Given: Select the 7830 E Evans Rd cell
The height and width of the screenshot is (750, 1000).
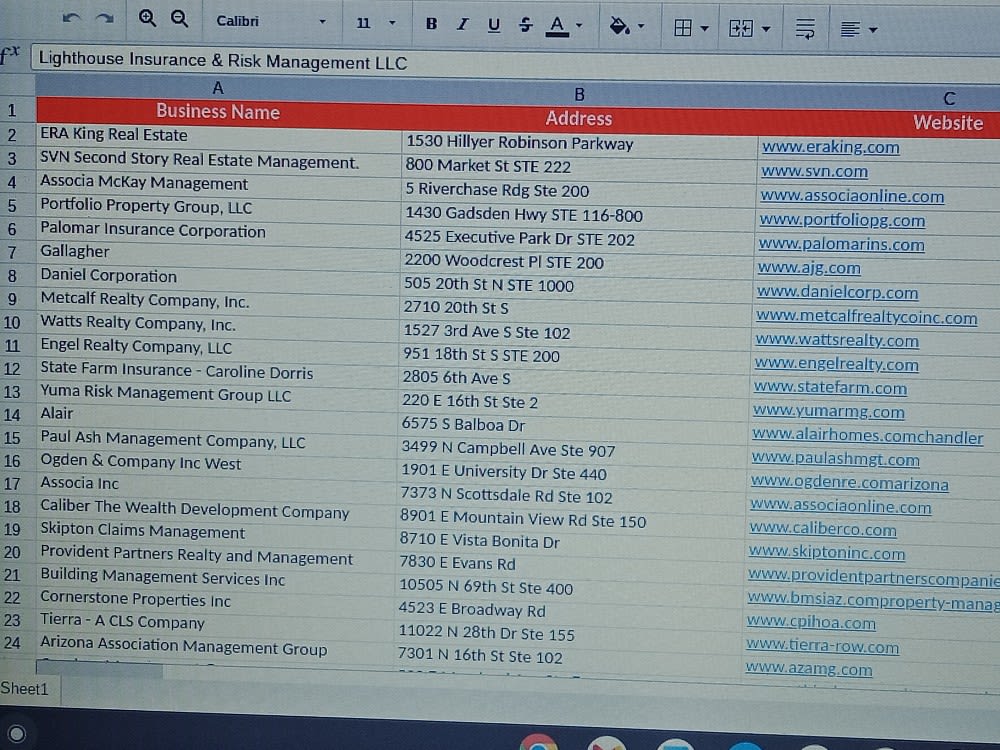Looking at the screenshot, I should [570, 564].
